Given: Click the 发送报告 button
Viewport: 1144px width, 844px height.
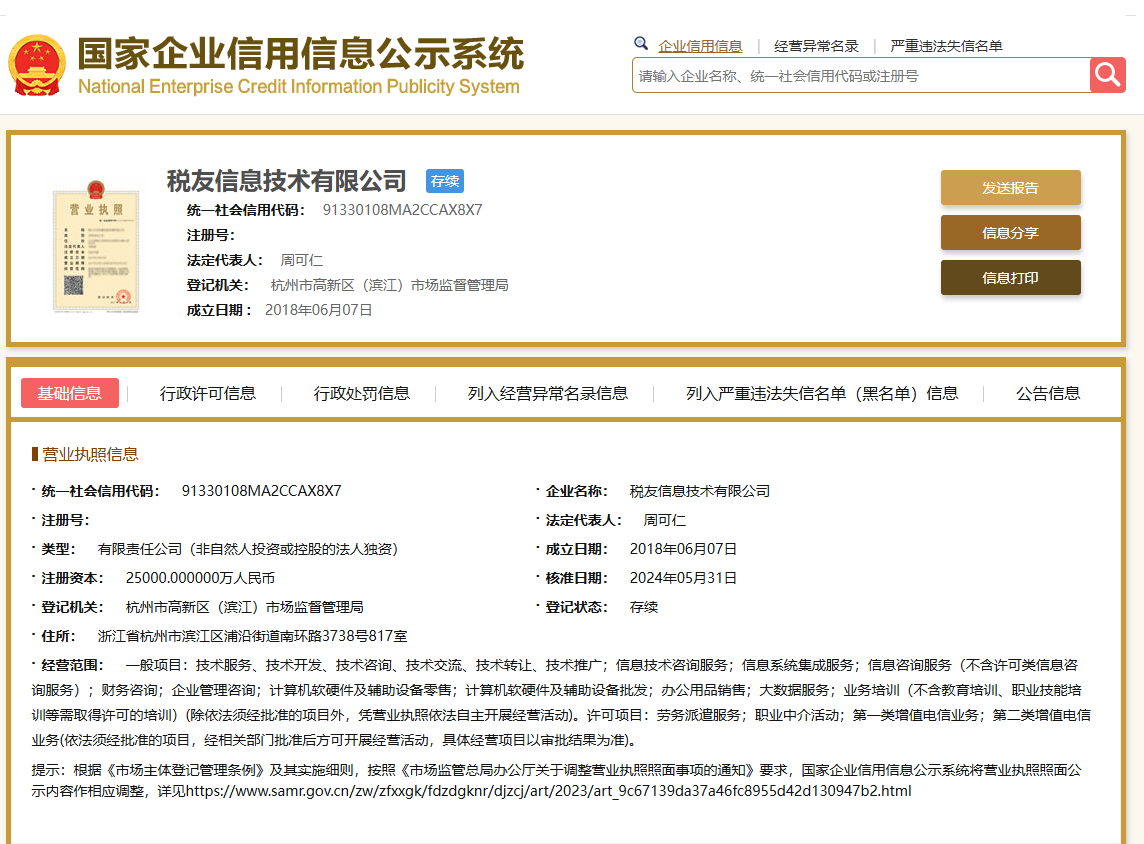Looking at the screenshot, I should click(1010, 188).
